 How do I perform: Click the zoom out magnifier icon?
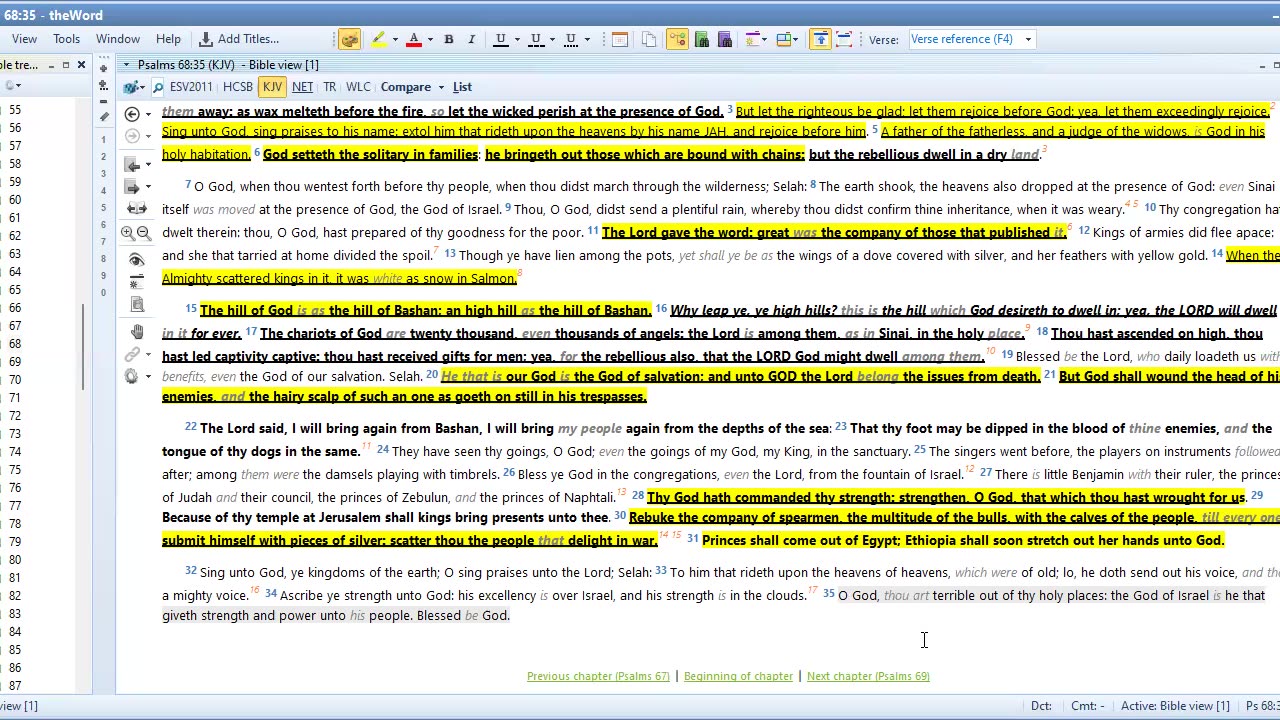pos(144,233)
